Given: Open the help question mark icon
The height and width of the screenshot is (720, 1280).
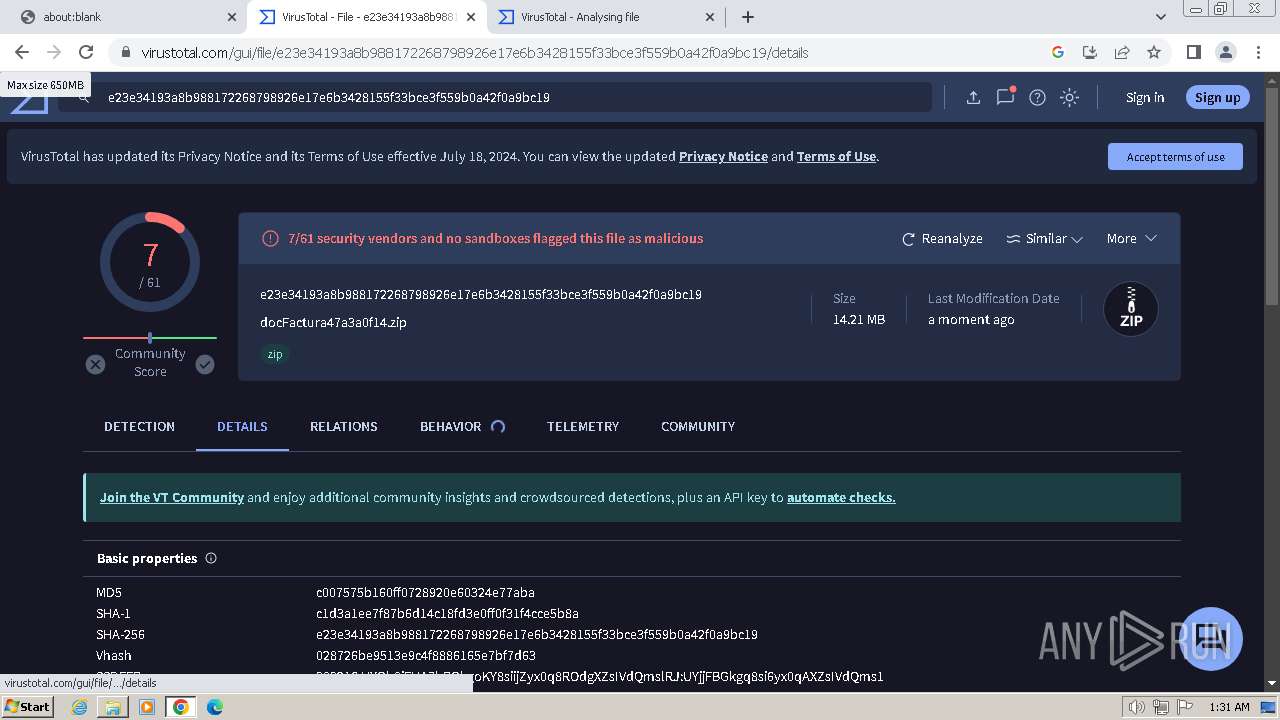Looking at the screenshot, I should 1037,97.
